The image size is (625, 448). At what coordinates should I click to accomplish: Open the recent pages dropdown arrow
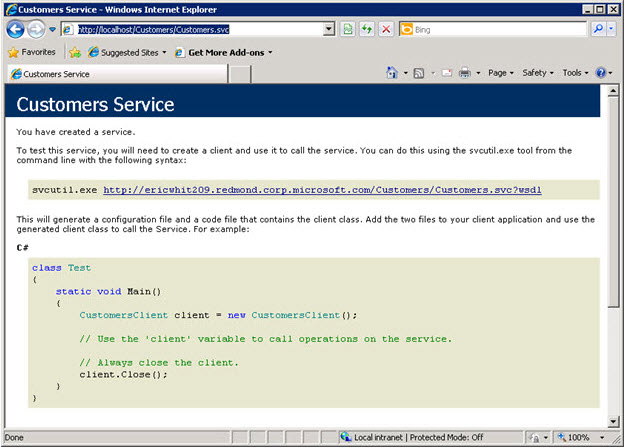52,29
